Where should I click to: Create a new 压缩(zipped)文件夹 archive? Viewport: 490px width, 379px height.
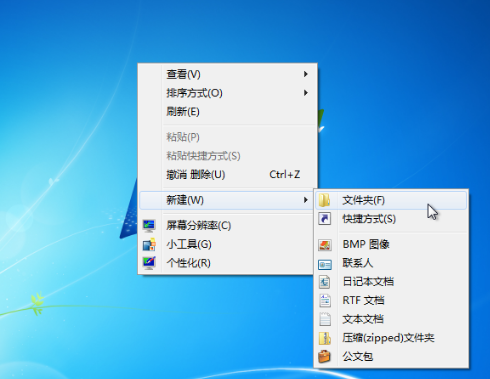coord(391,338)
